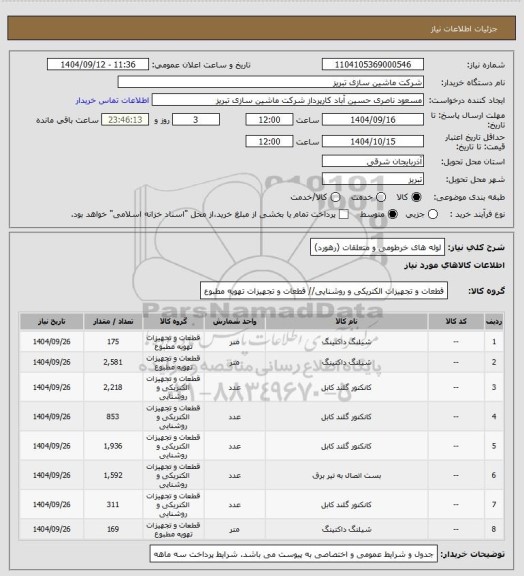
Task: Click quantity 853 in row 4
Action: click(113, 417)
